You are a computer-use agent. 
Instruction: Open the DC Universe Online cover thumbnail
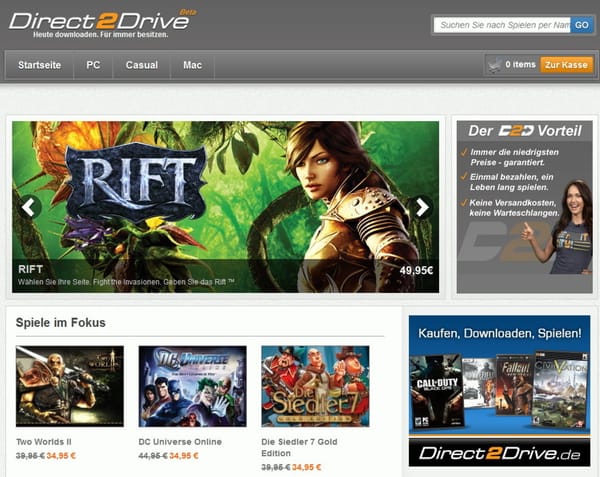[x=192, y=386]
